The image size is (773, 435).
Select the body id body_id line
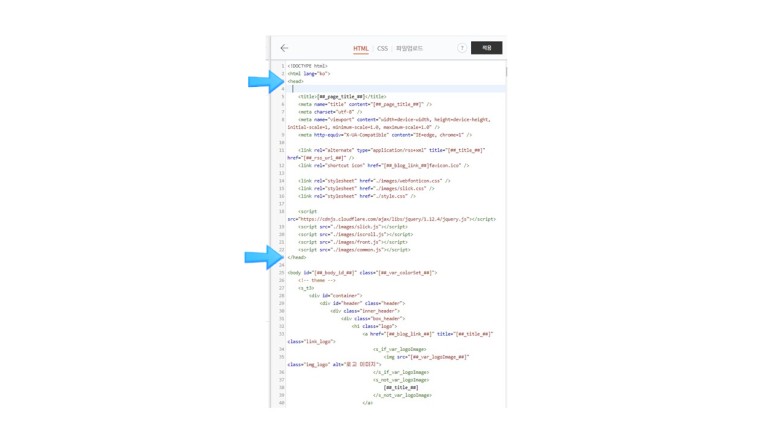(x=362, y=273)
